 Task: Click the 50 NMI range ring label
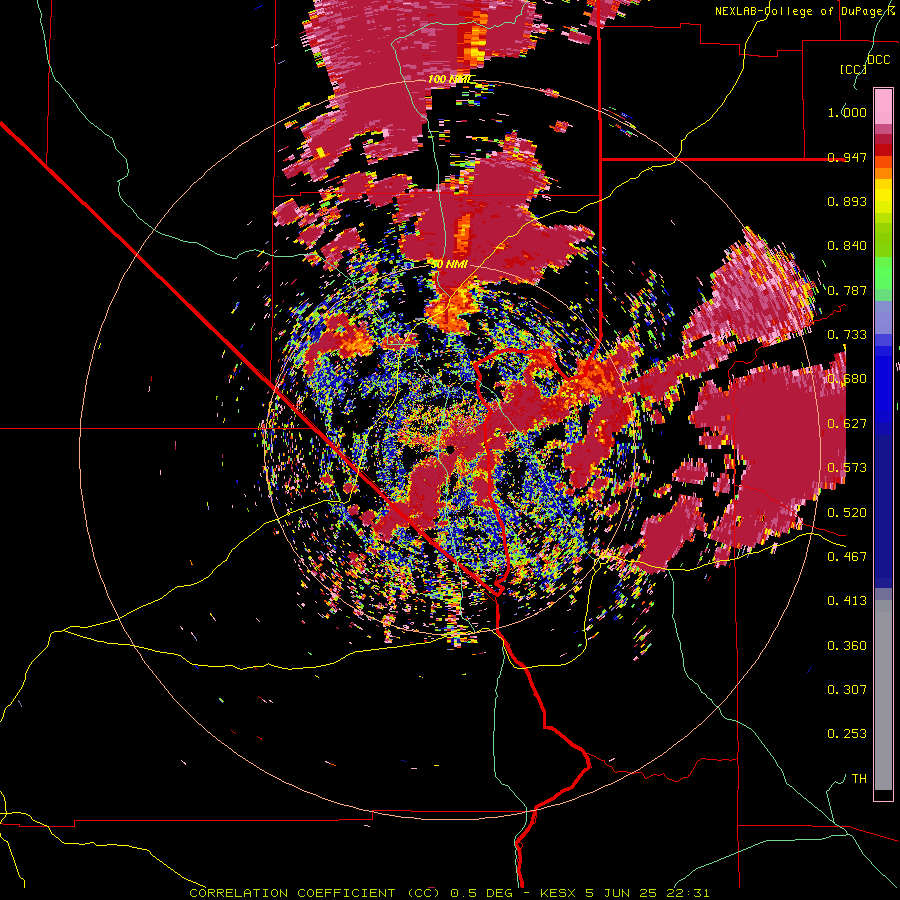coord(450,265)
